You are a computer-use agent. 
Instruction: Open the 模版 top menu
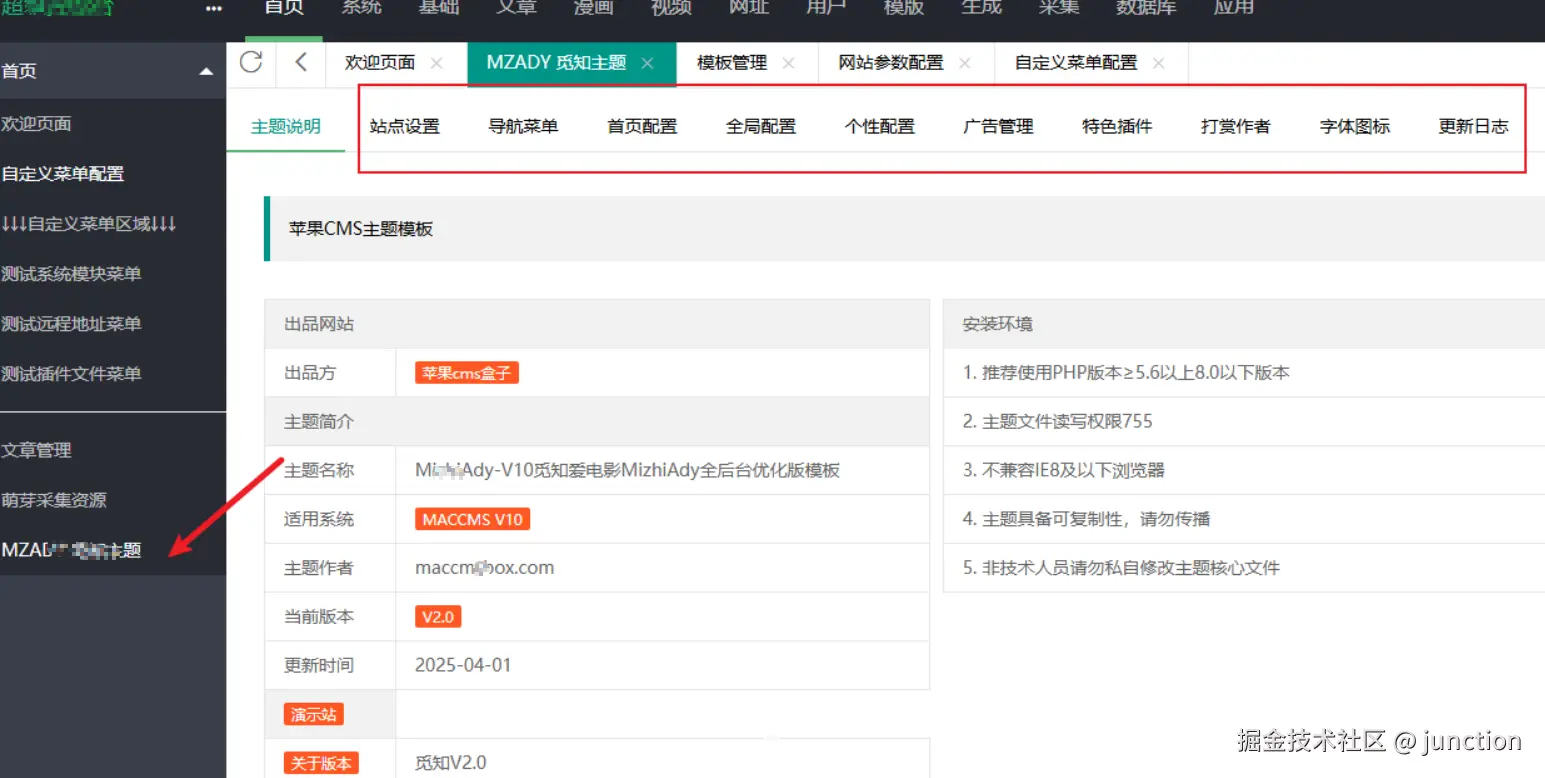[903, 7]
